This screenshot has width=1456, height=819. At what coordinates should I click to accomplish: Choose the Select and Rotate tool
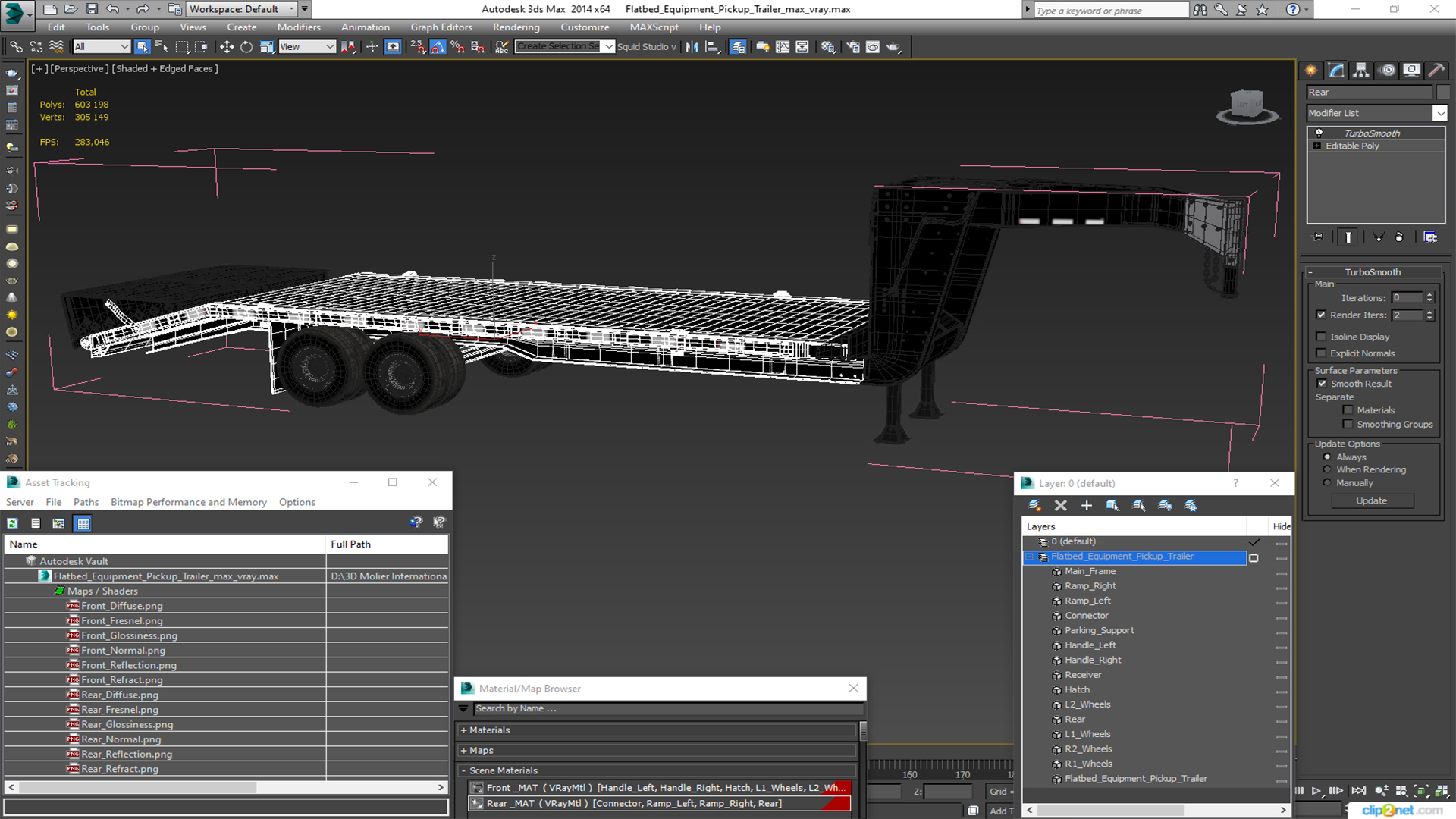246,47
